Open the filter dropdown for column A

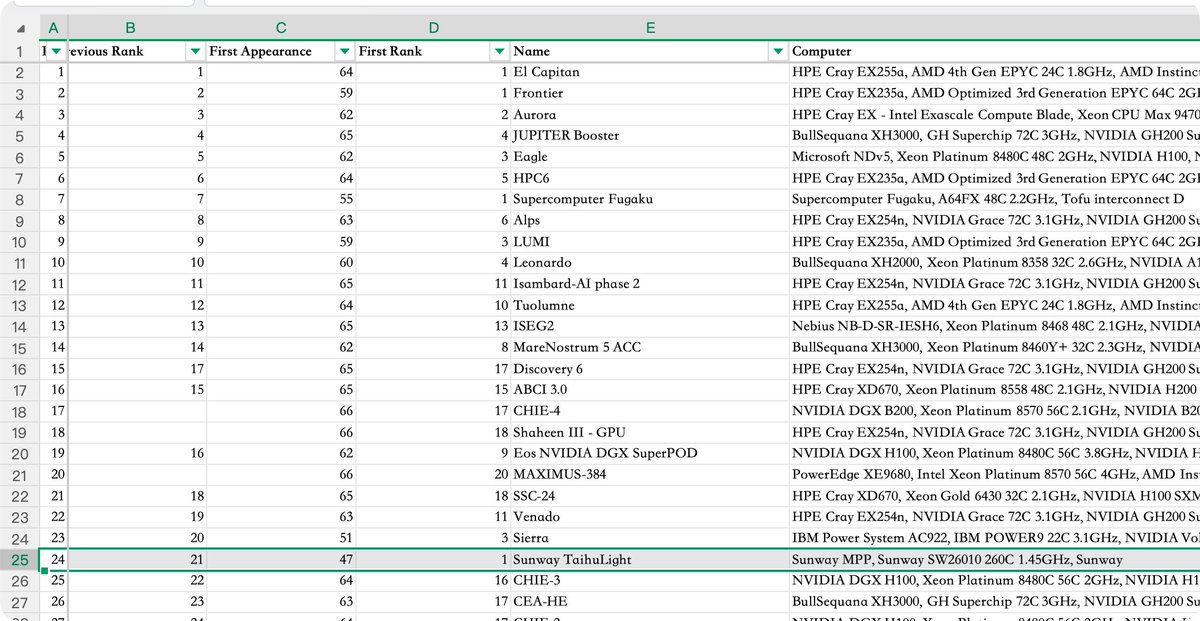click(57, 51)
